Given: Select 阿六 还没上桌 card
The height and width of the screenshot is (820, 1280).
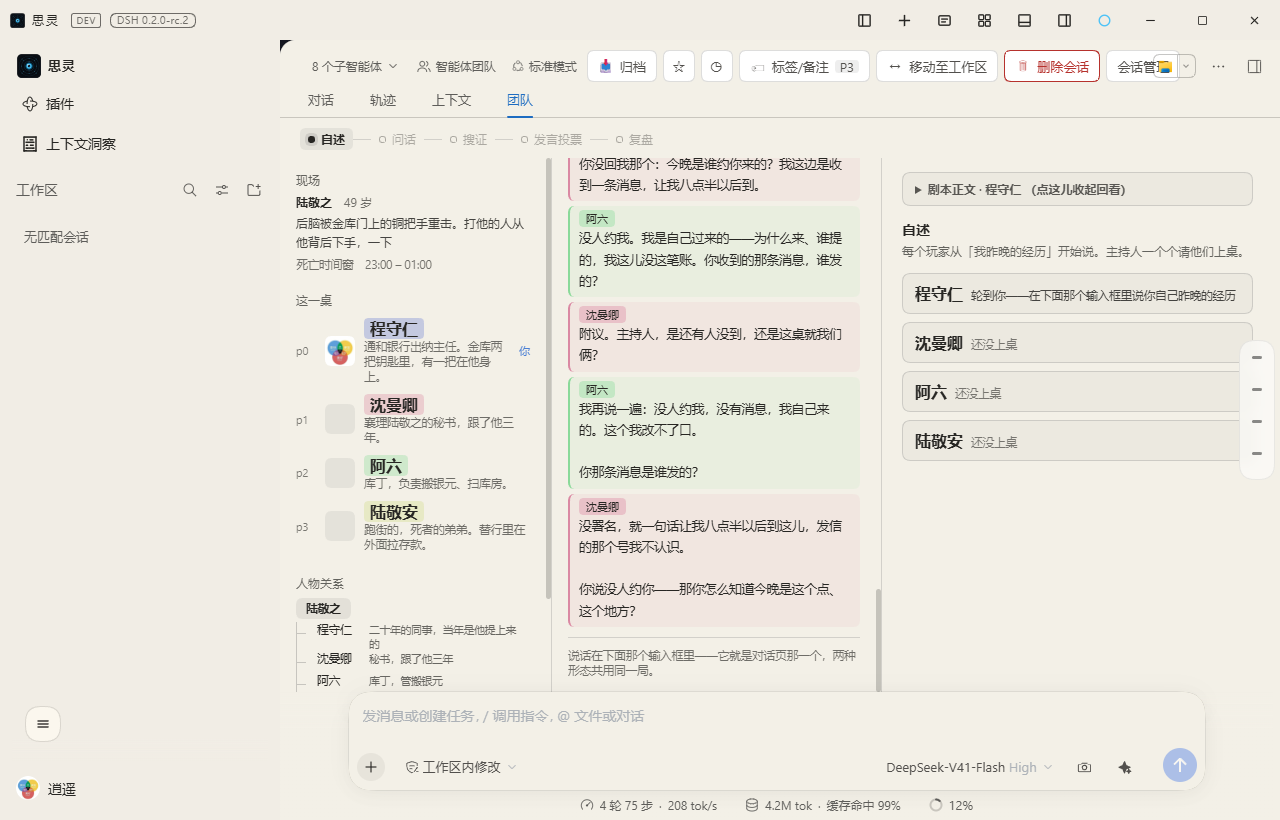Looking at the screenshot, I should tap(1077, 392).
